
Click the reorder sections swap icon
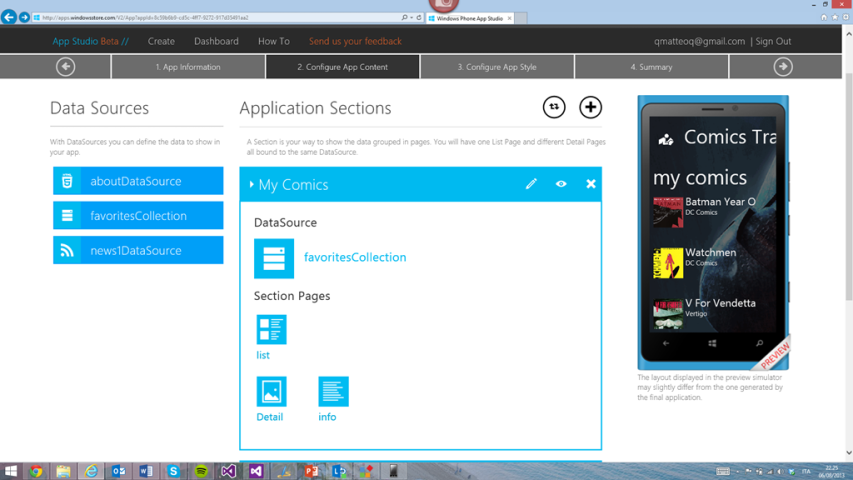(554, 108)
